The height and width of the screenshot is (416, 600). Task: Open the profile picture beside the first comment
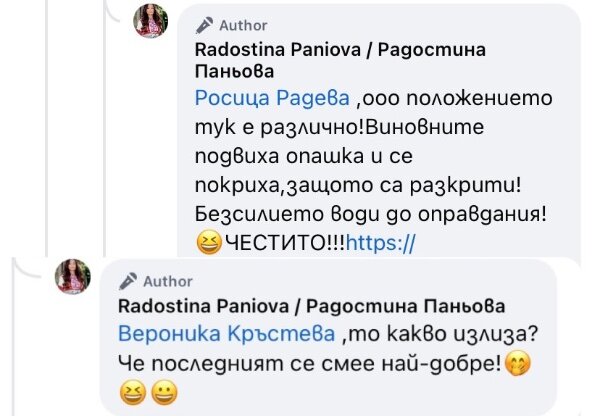(151, 21)
